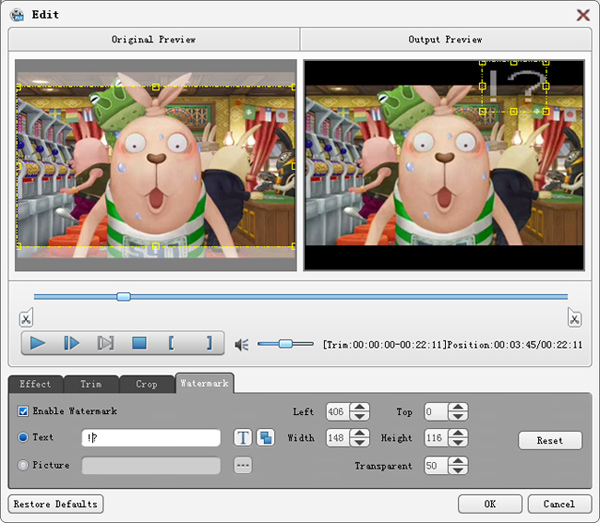Viewport: 600px width, 523px height.
Task: Click the Edit window app icon
Action: [17, 15]
